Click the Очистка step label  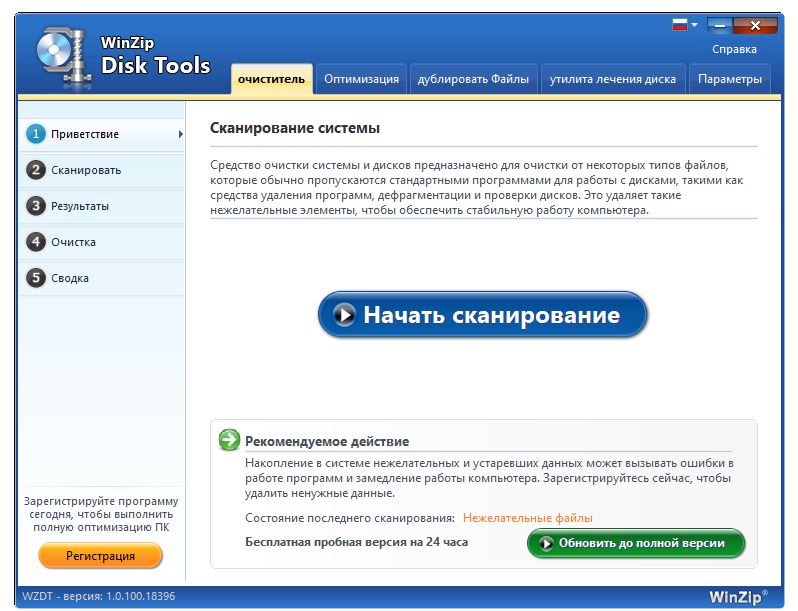tap(73, 243)
